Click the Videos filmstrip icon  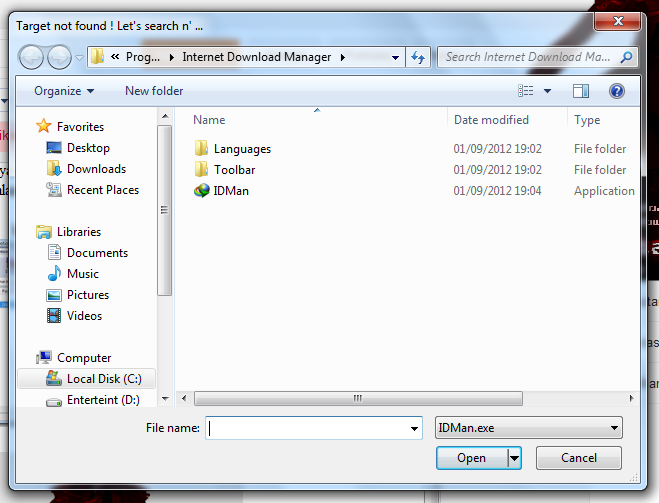pos(54,316)
